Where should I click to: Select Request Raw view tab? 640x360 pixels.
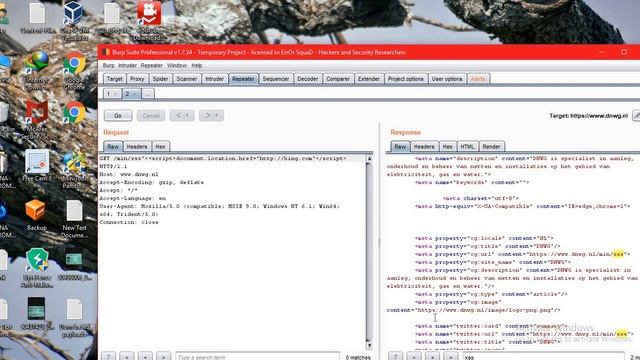113,147
